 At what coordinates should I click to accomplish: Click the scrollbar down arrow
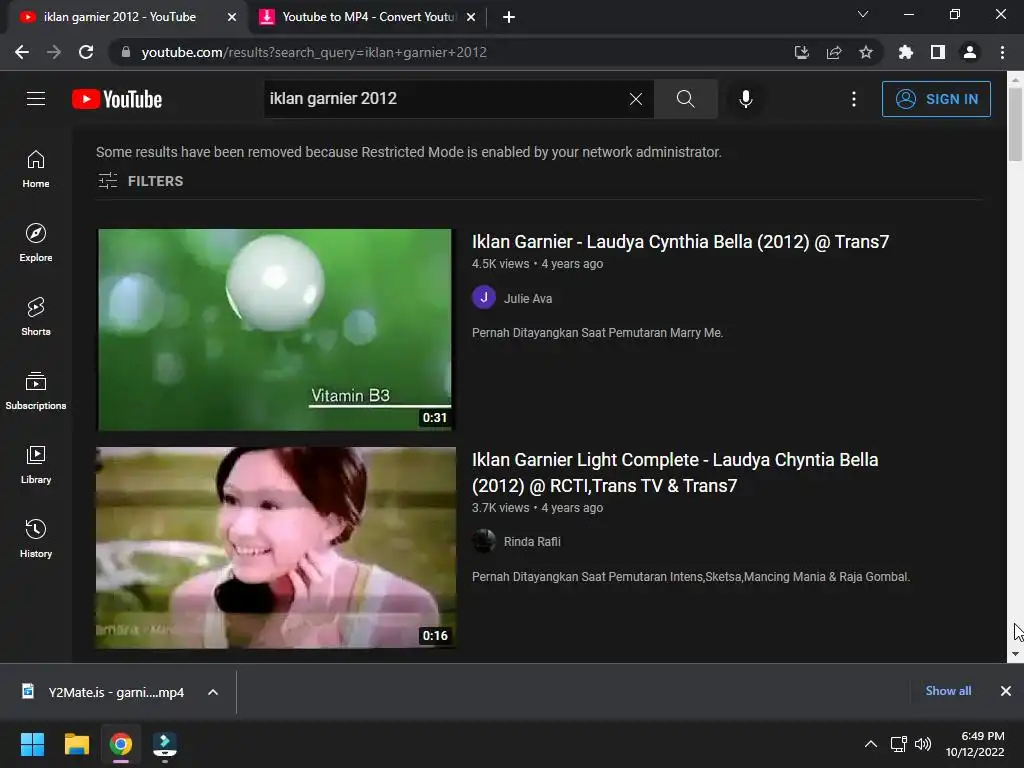point(1015,654)
